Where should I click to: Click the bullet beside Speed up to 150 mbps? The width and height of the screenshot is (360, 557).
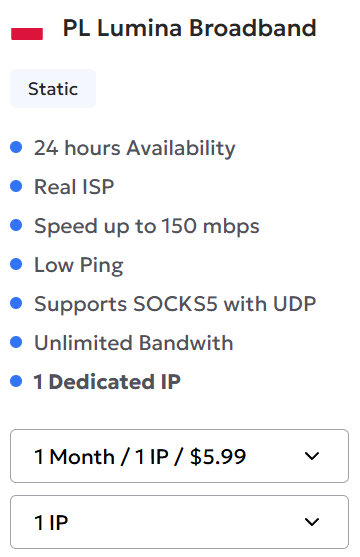pyautogui.click(x=16, y=225)
